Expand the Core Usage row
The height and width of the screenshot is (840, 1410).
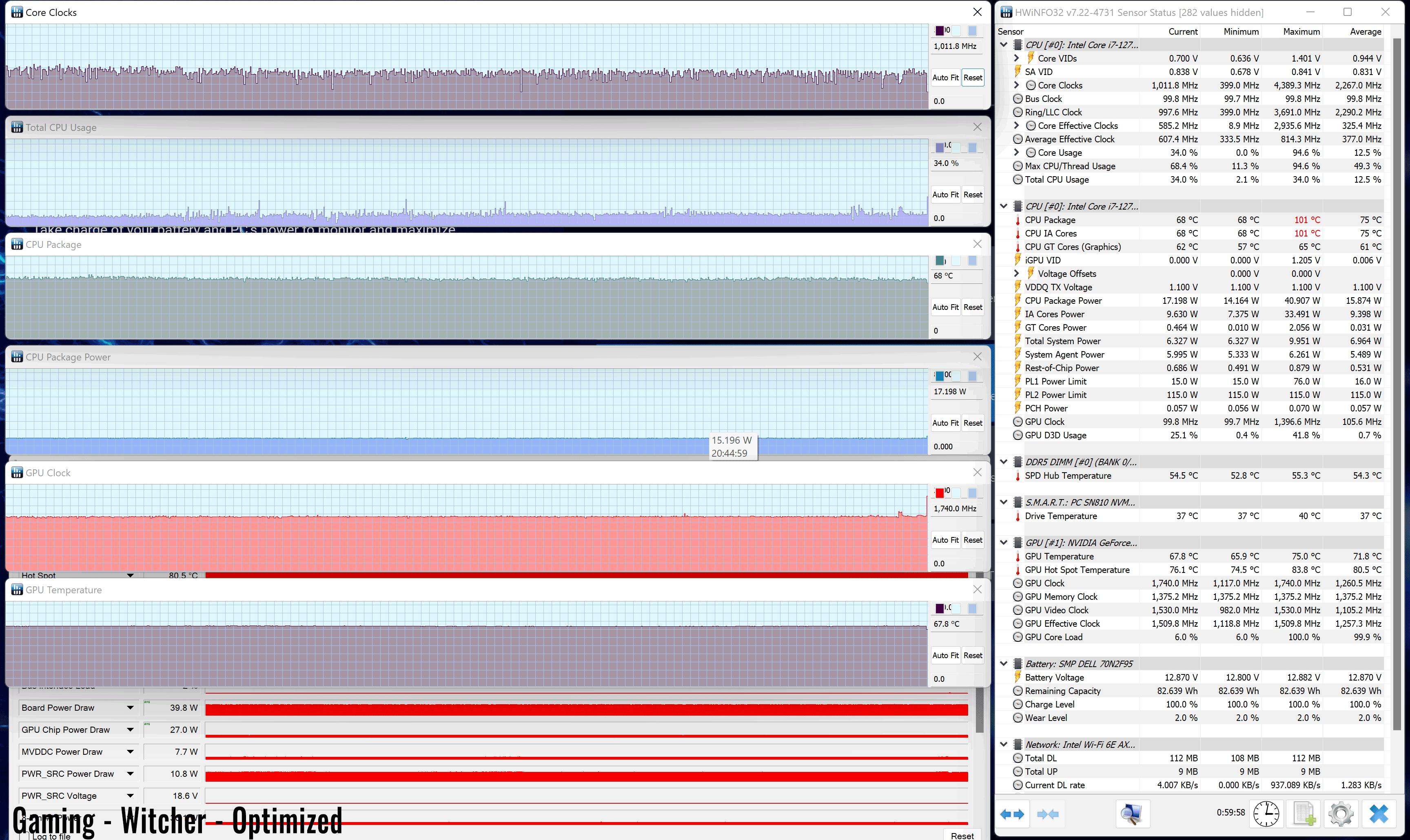tap(1016, 152)
